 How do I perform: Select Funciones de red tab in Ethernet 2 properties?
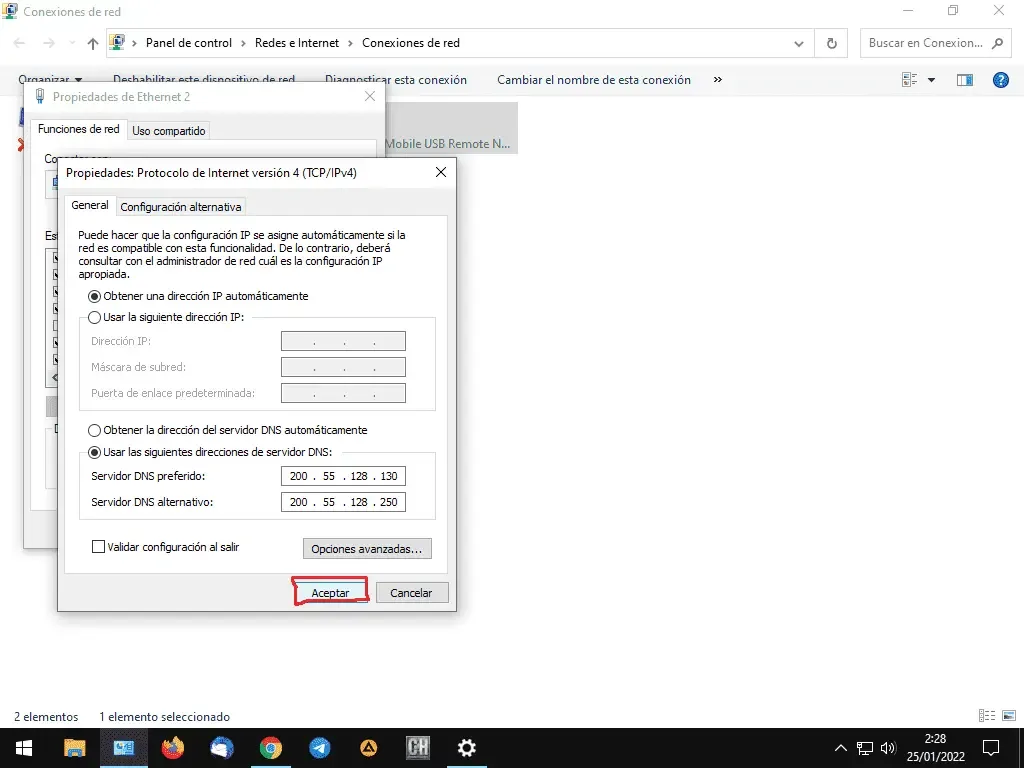click(x=78, y=129)
